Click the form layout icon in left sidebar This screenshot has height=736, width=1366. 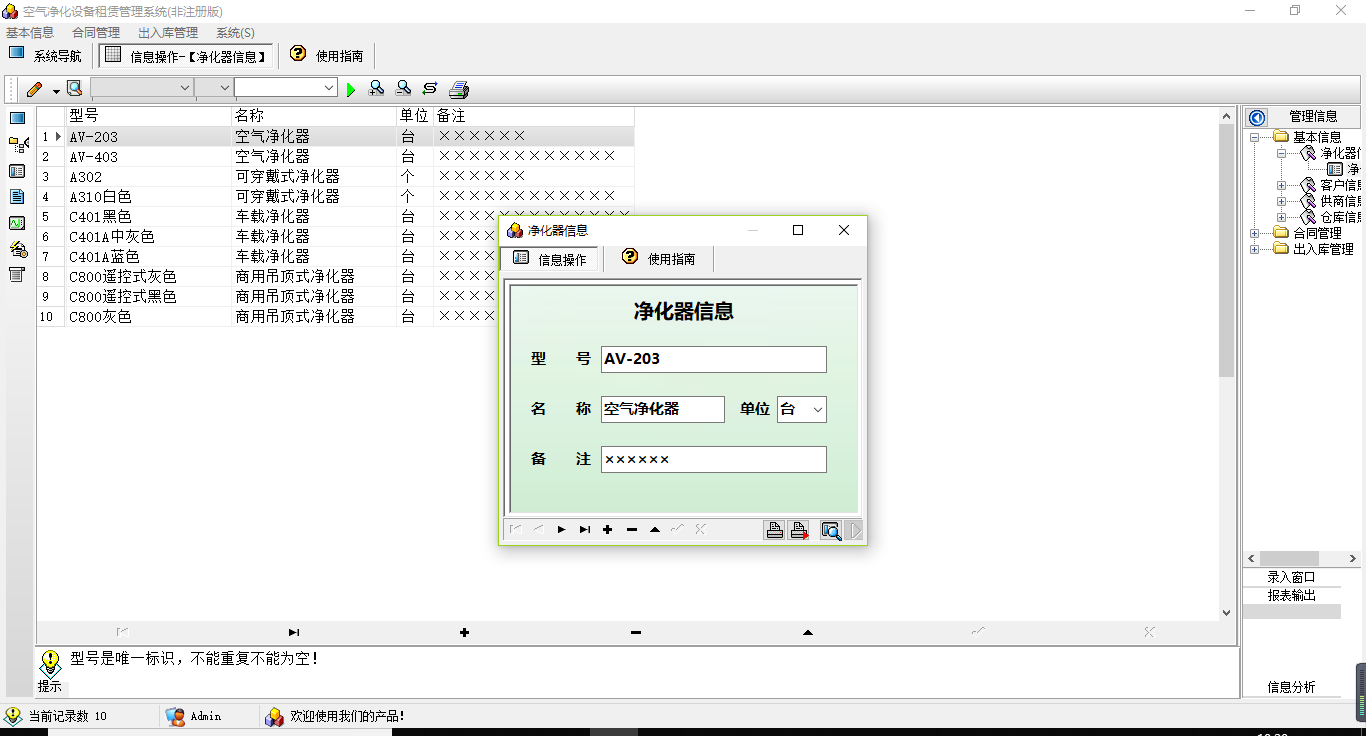coord(17,171)
